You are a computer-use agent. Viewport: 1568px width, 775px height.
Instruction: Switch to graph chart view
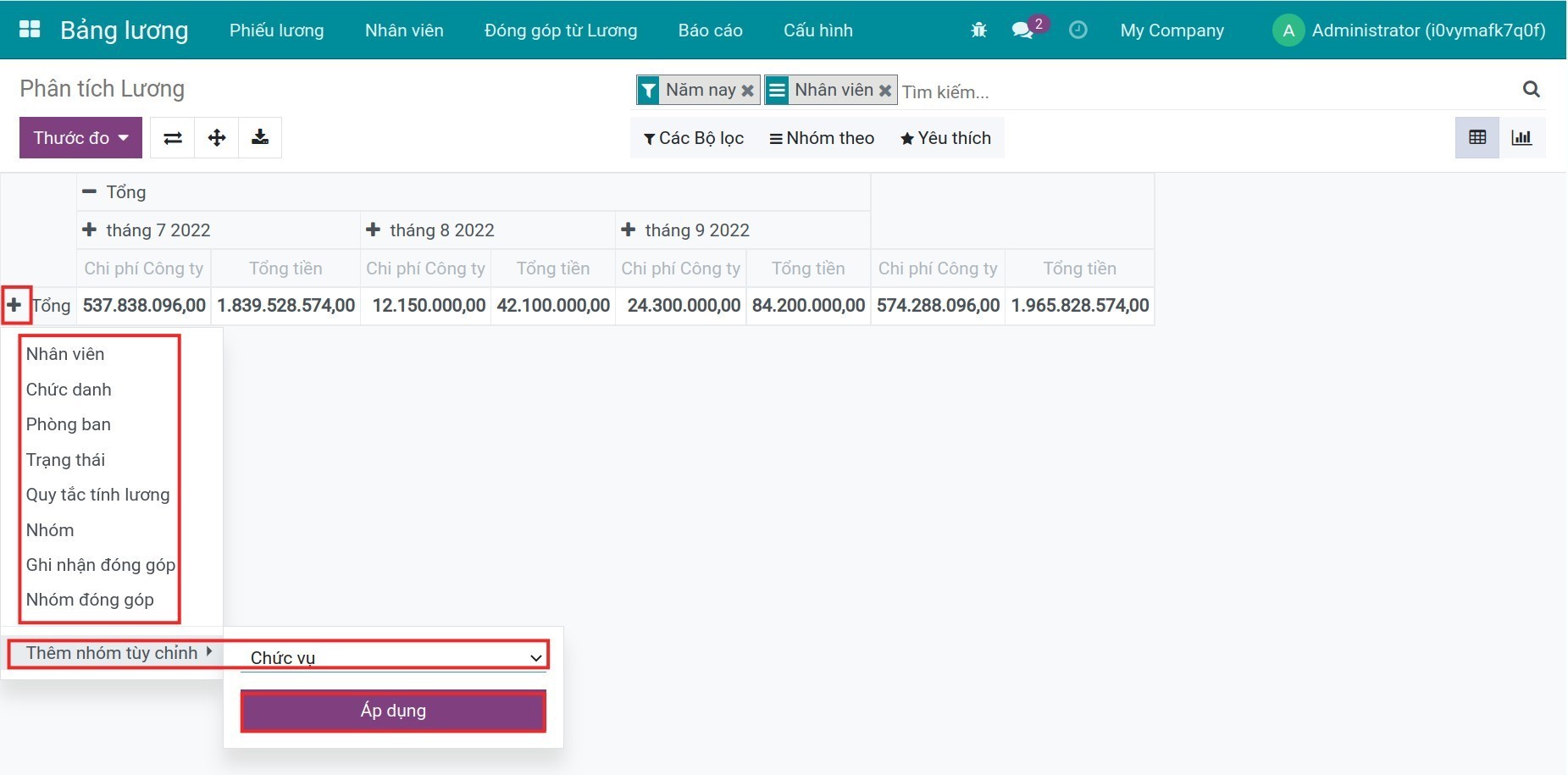point(1521,138)
